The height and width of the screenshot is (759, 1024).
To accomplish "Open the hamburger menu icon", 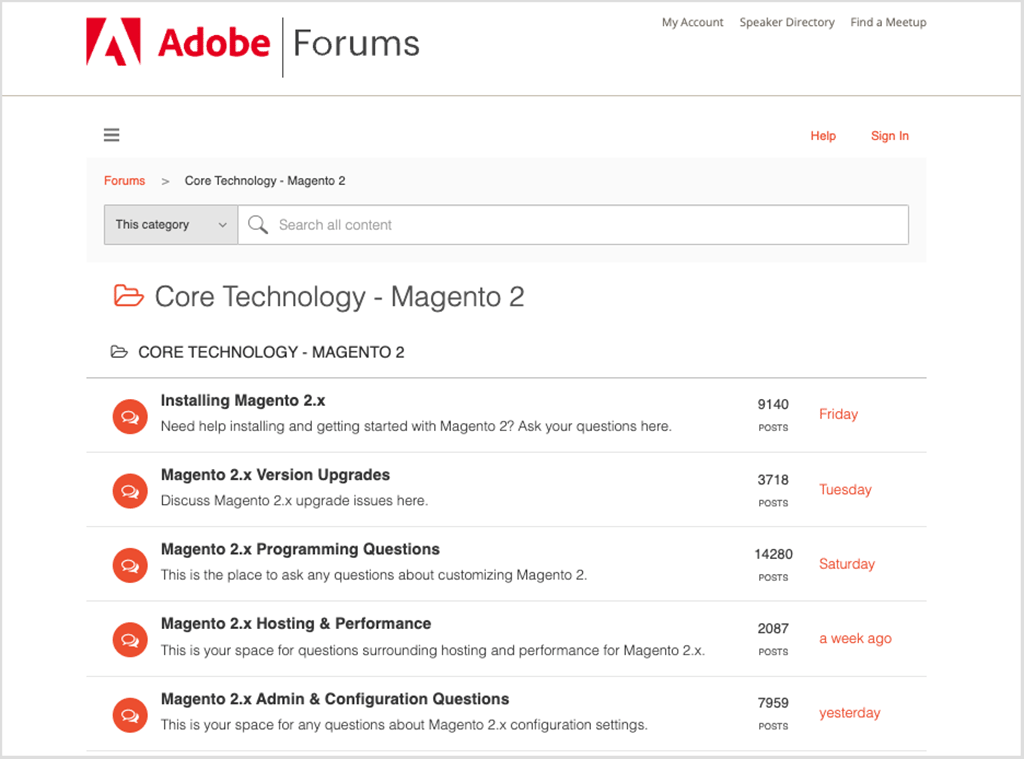I will [x=112, y=135].
